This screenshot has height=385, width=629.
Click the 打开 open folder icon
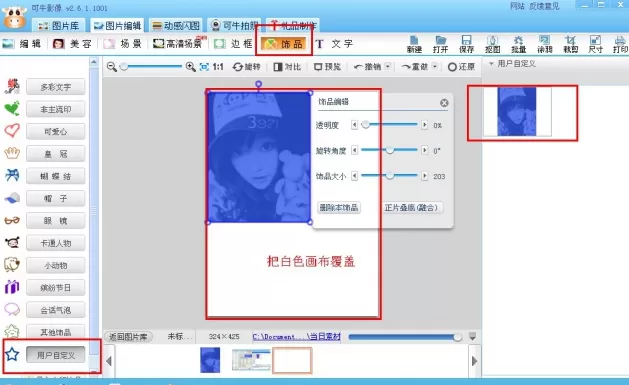pyautogui.click(x=440, y=44)
